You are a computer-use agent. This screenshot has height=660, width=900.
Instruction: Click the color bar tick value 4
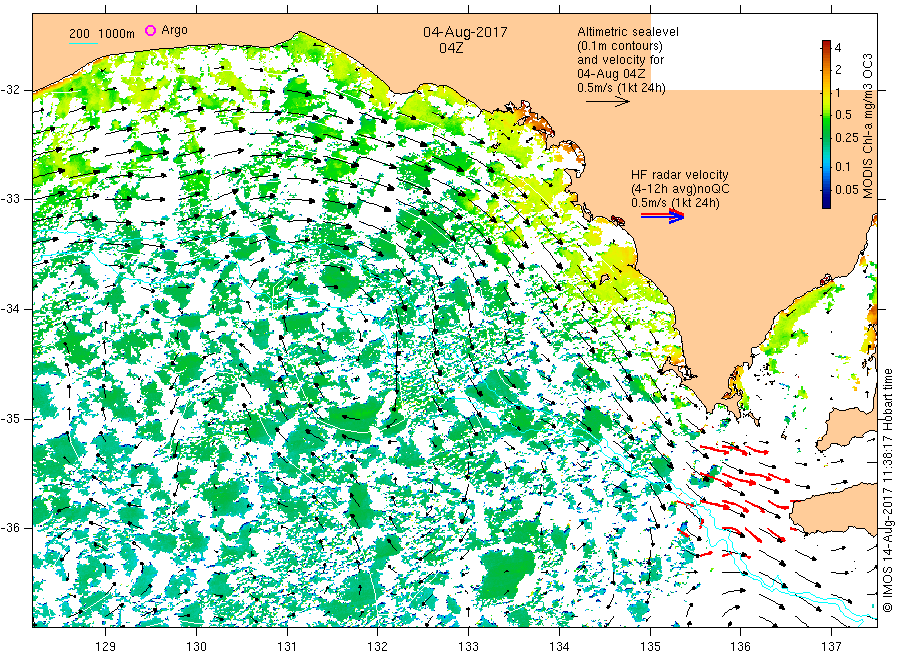tap(838, 48)
